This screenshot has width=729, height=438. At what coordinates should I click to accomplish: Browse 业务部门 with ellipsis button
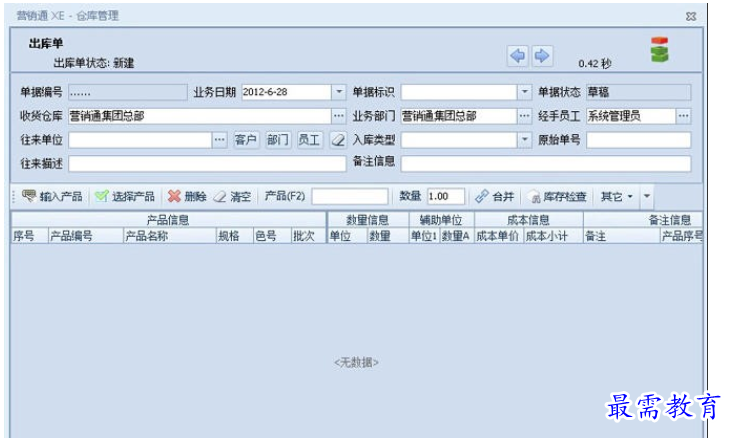pos(524,116)
